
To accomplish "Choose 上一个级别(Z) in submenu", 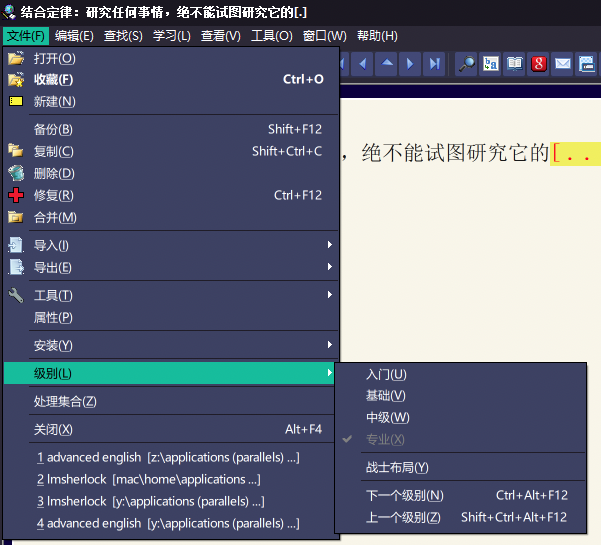I will (460, 517).
